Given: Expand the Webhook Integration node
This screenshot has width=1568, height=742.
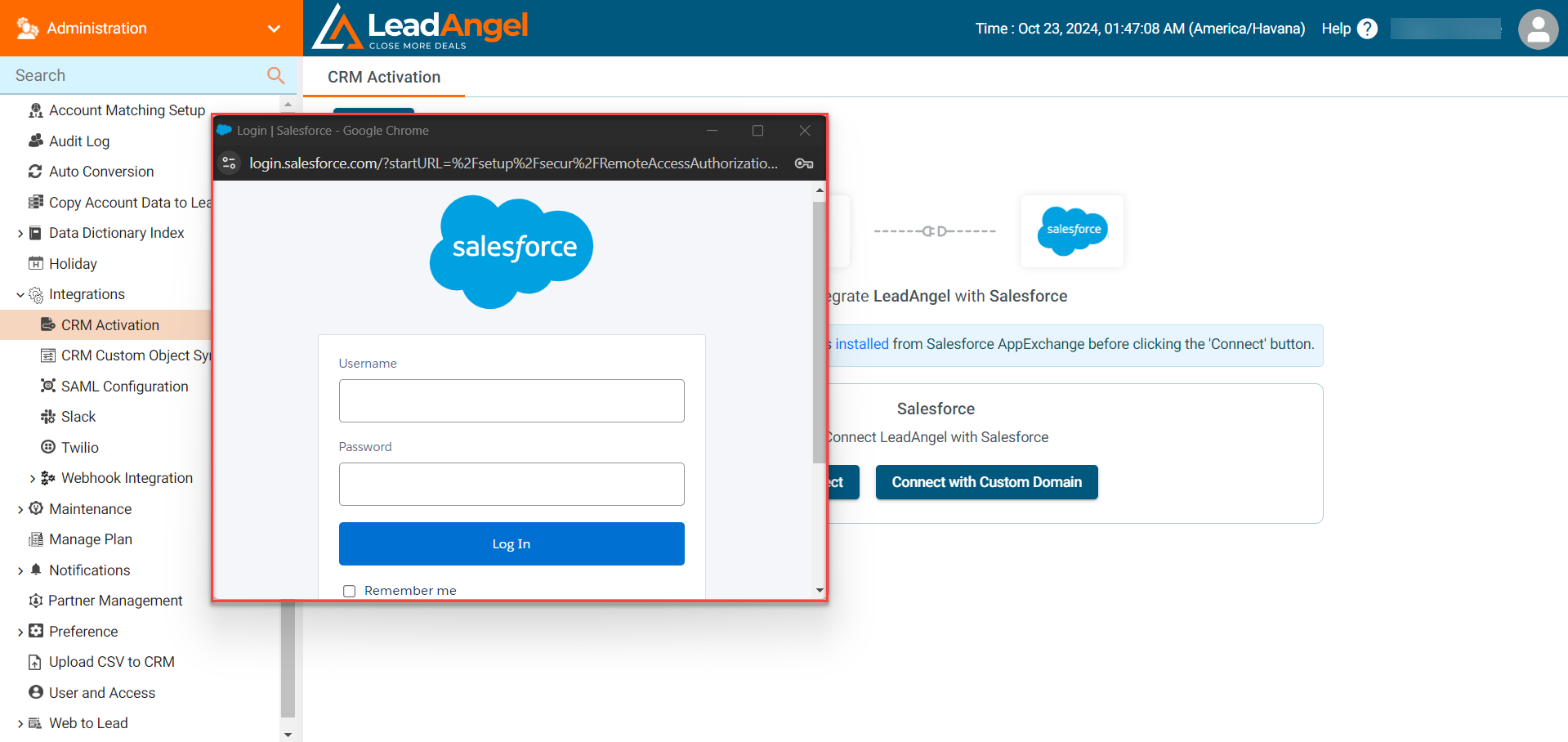Looking at the screenshot, I should click(x=33, y=479).
